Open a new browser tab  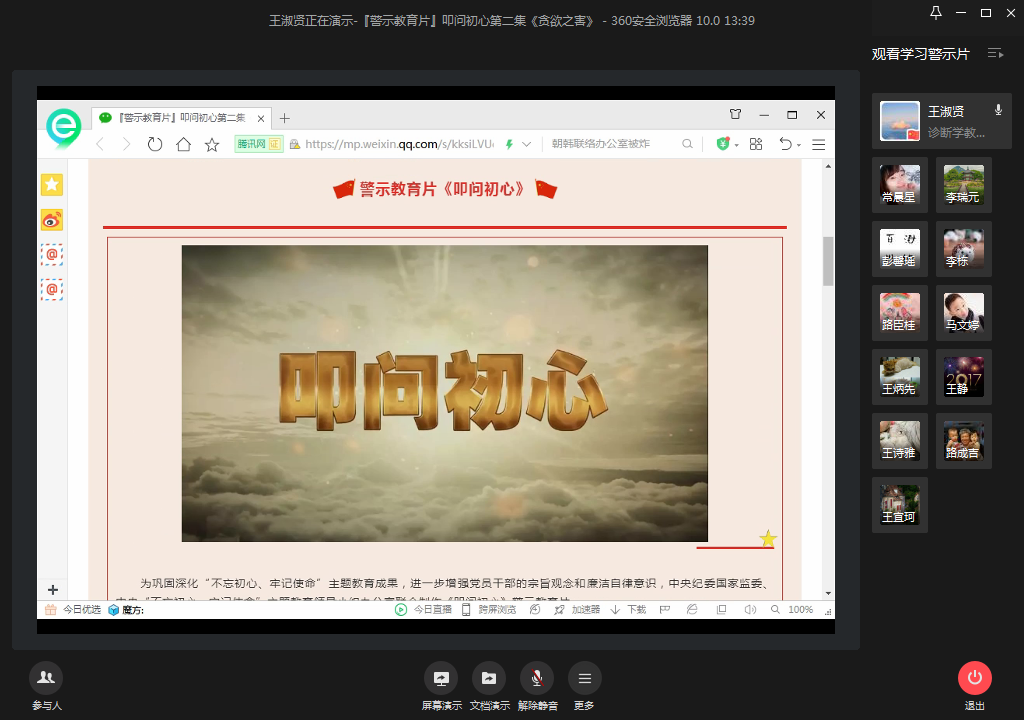tap(285, 117)
